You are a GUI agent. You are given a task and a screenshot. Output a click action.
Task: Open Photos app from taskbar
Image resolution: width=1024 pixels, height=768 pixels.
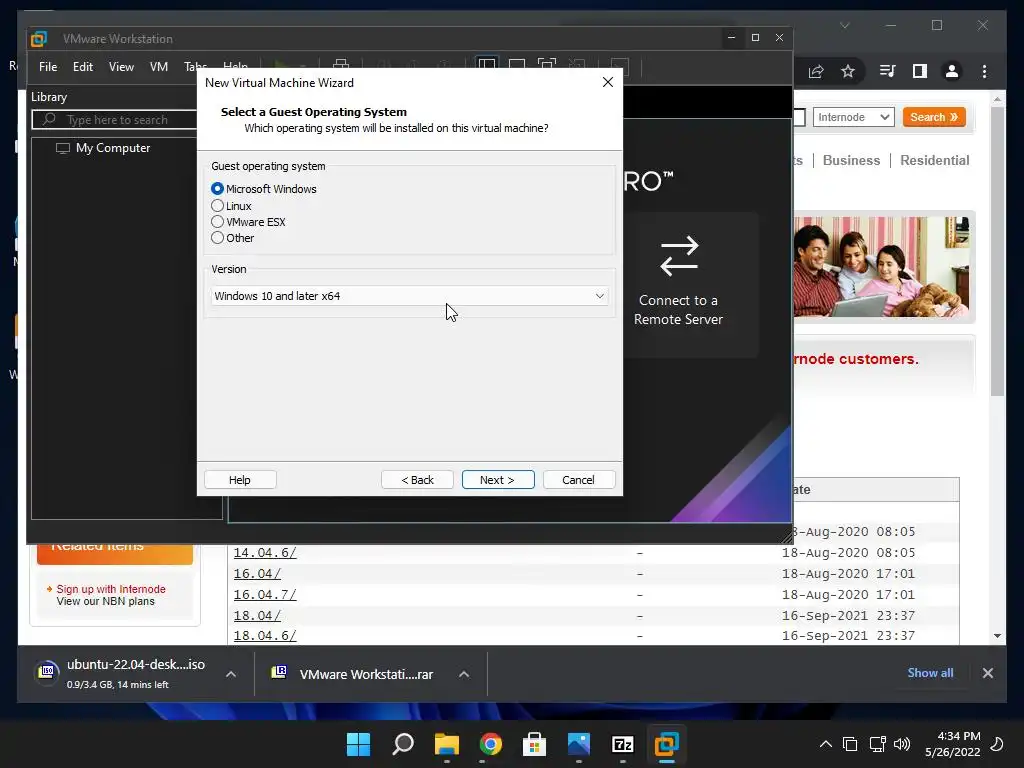coord(579,744)
